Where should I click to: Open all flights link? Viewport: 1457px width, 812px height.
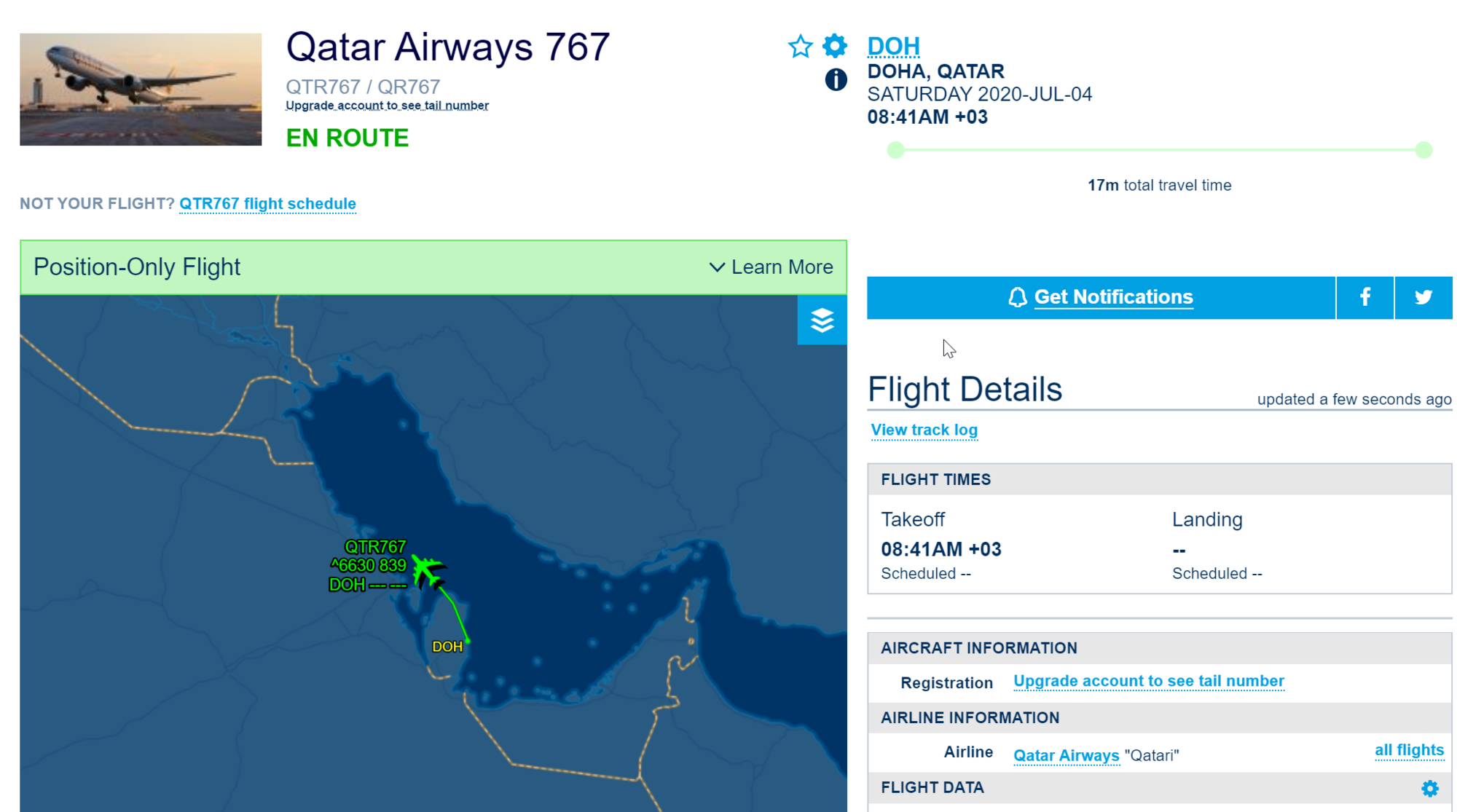point(1409,750)
